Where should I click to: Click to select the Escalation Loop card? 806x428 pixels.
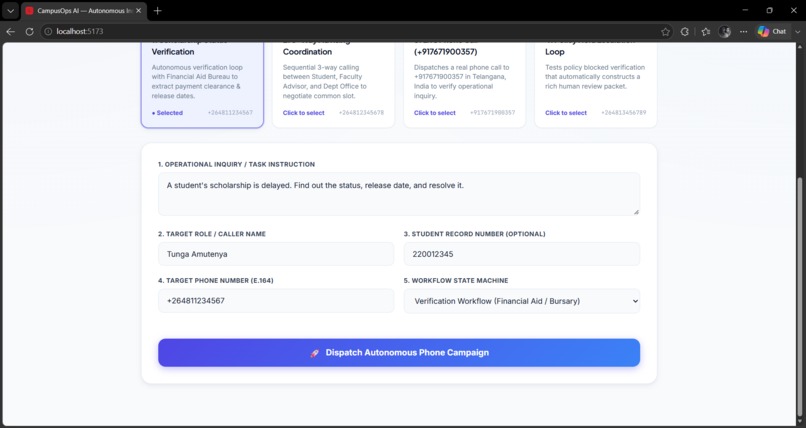[596, 85]
